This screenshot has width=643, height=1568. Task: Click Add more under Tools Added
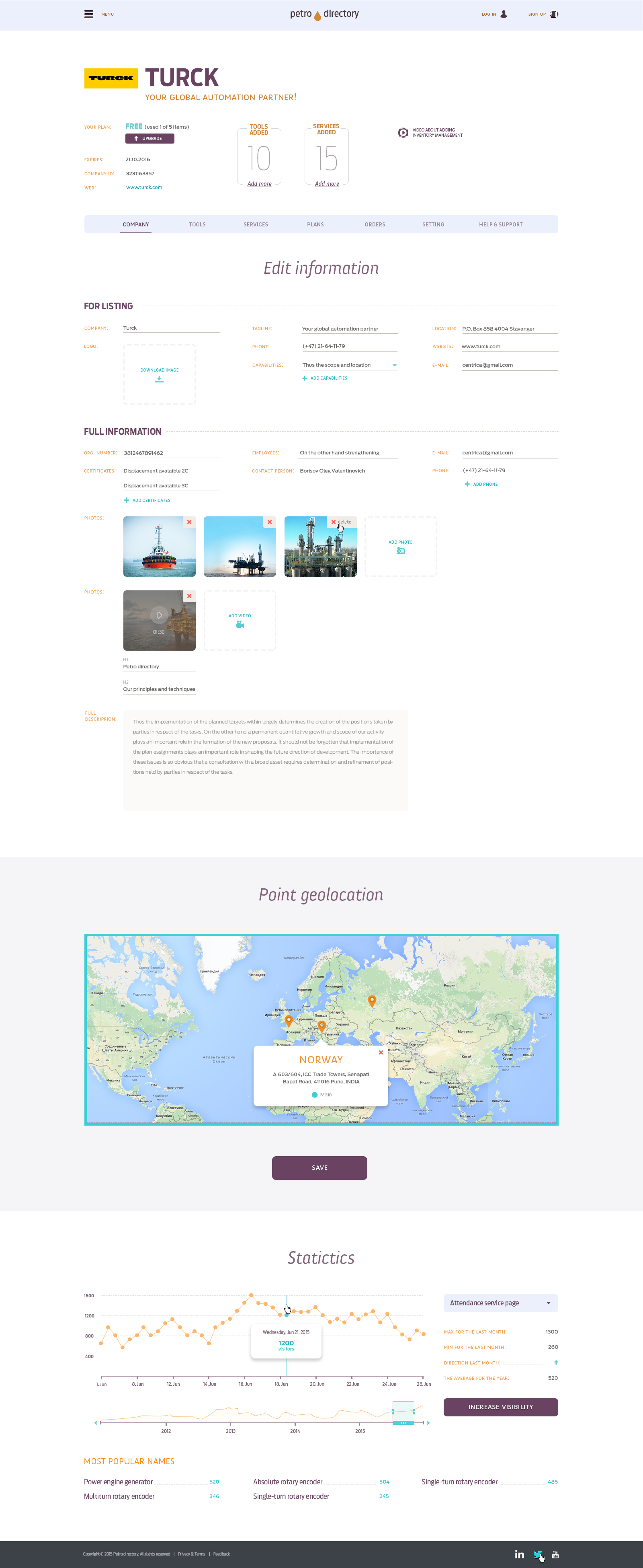click(259, 184)
